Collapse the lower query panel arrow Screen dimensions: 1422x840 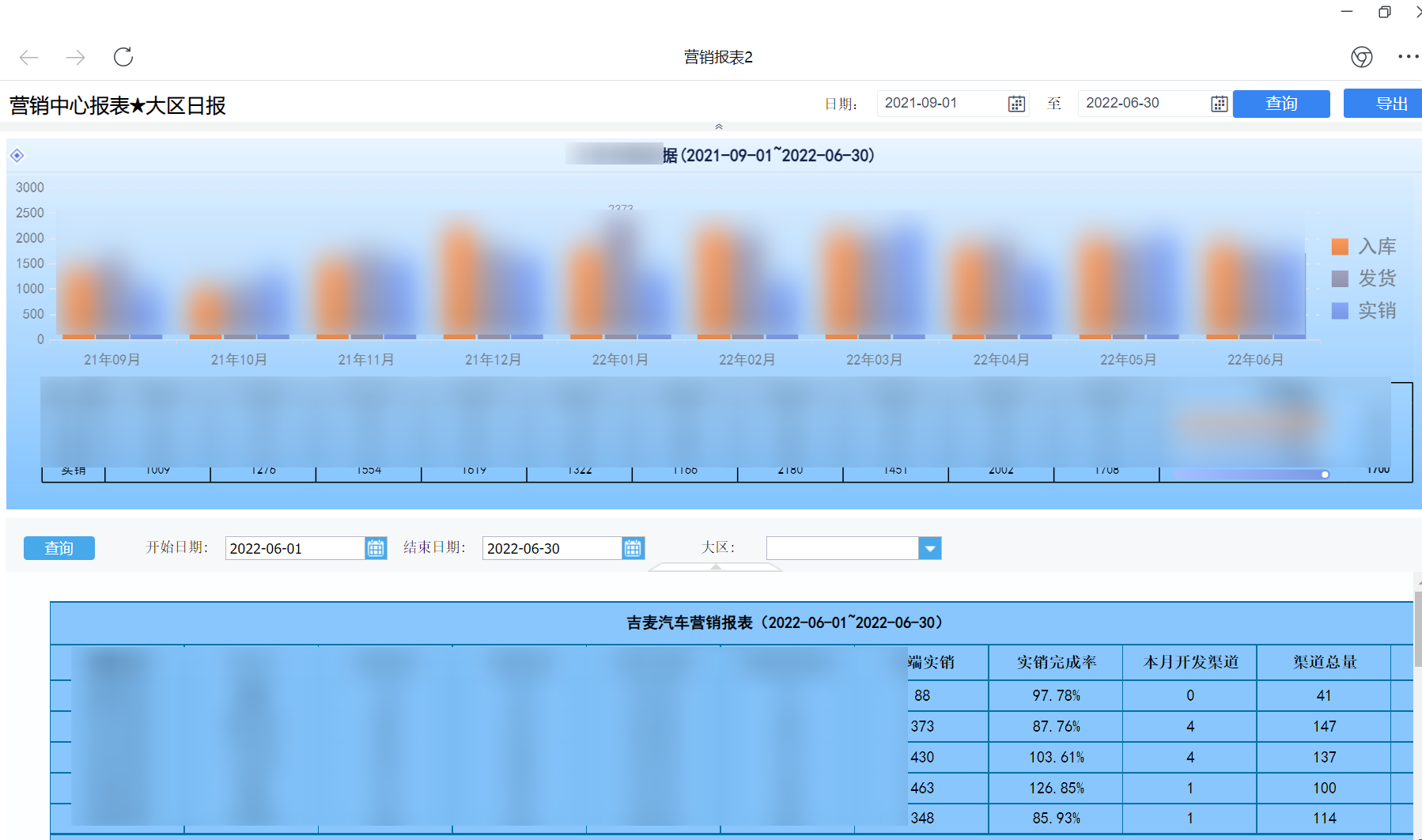[716, 567]
